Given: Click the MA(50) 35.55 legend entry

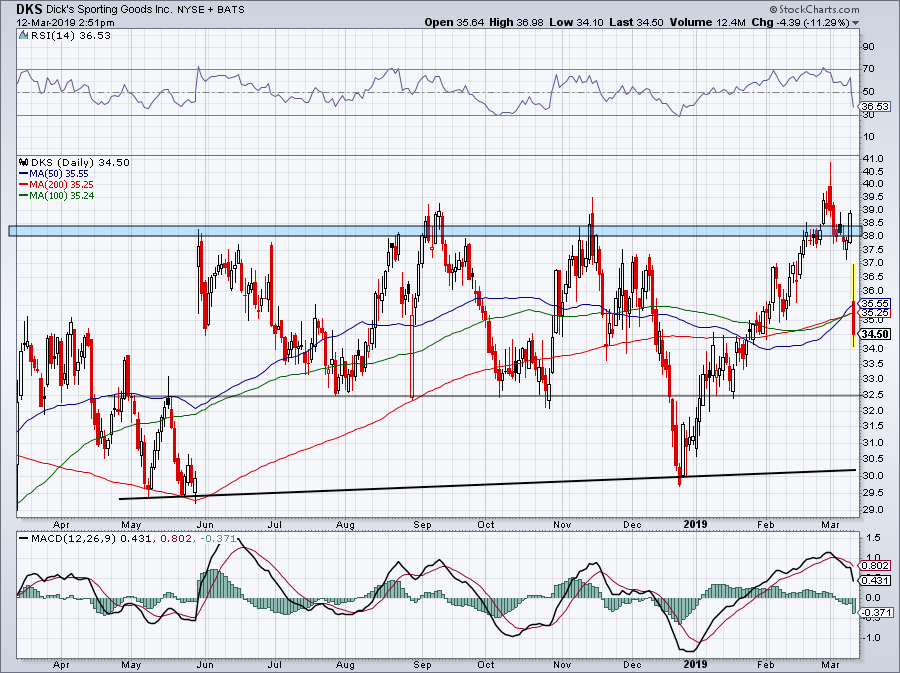Looking at the screenshot, I should [60, 173].
